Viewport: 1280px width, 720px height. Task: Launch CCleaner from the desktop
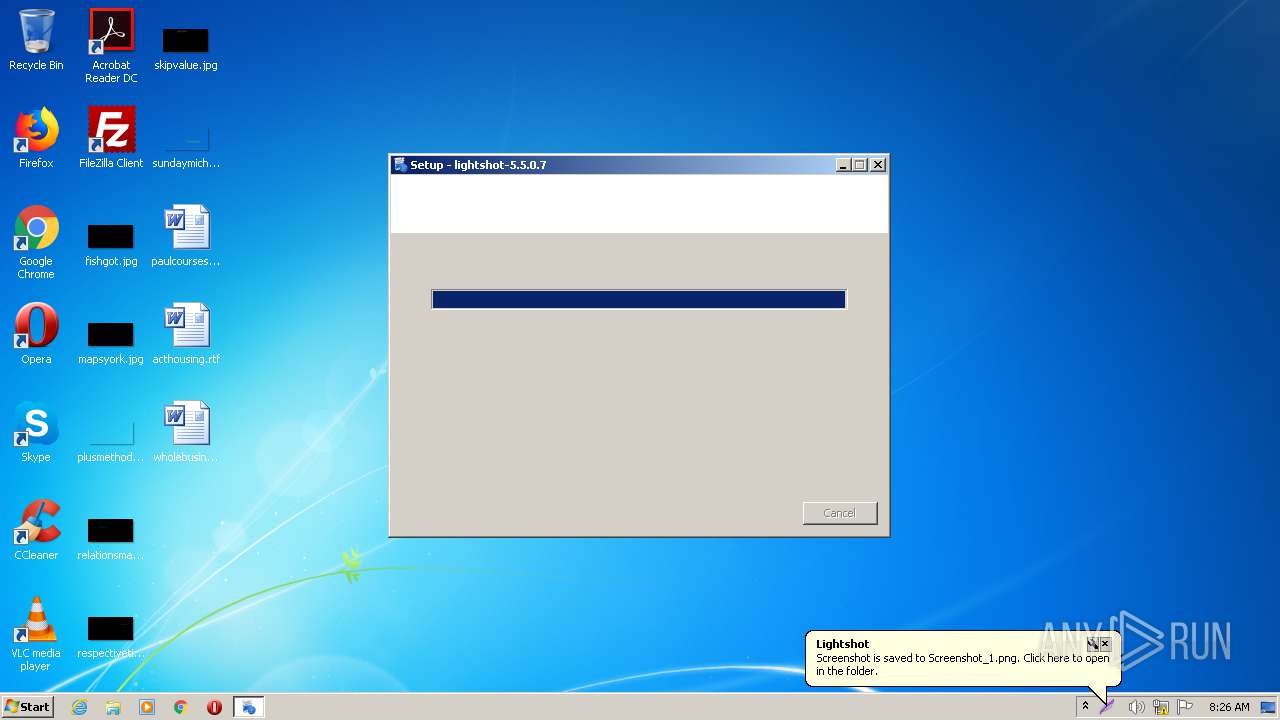click(36, 530)
